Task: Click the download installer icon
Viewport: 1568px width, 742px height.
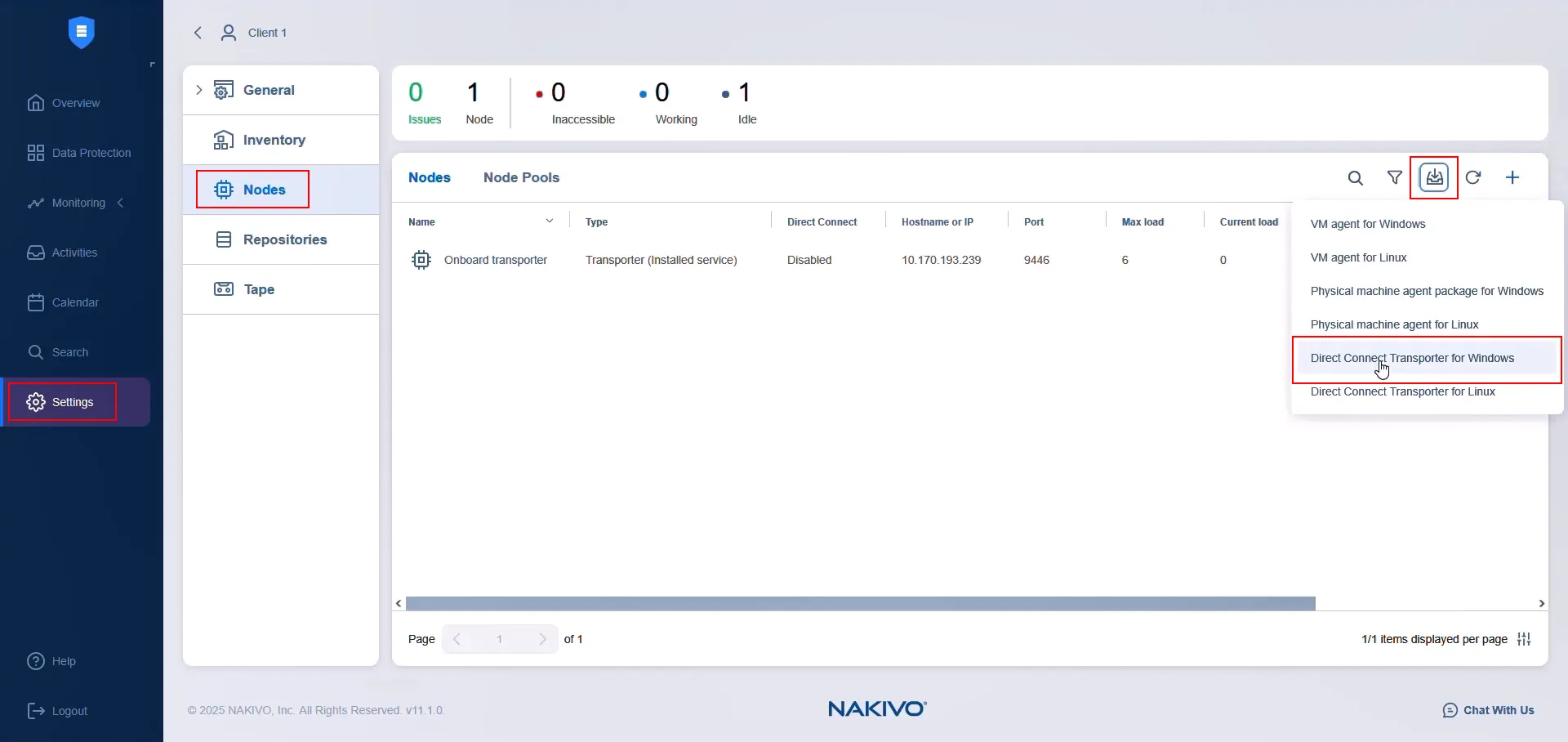Action: pos(1434,177)
